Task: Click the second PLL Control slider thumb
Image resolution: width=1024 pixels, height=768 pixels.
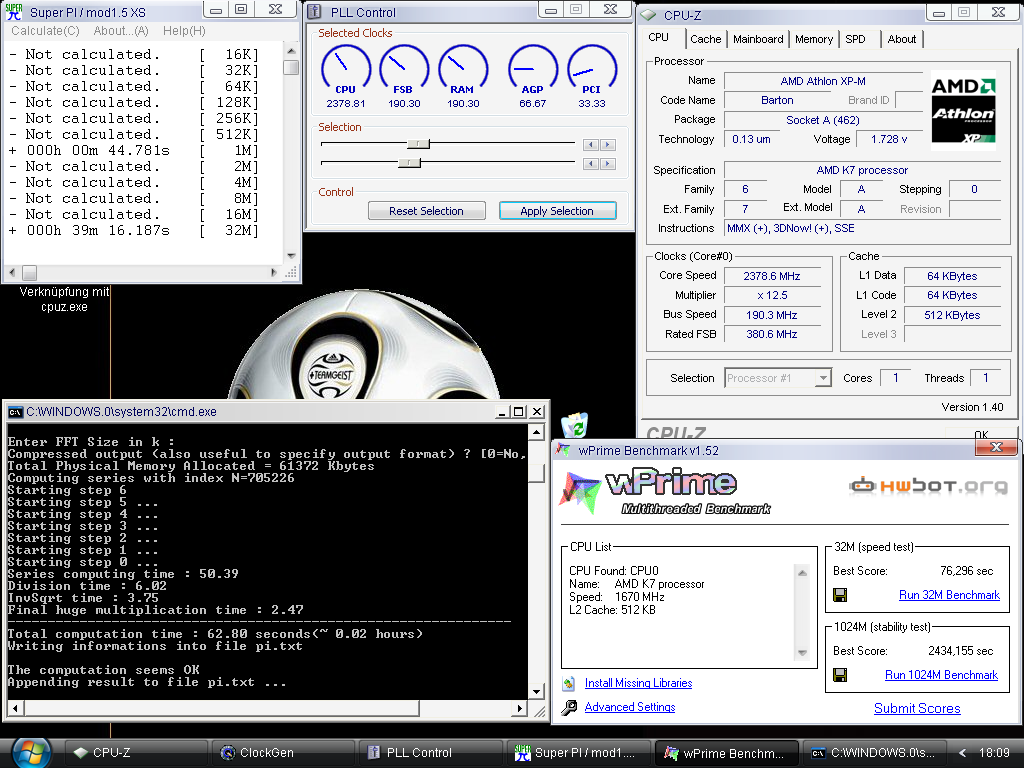Action: pos(409,163)
